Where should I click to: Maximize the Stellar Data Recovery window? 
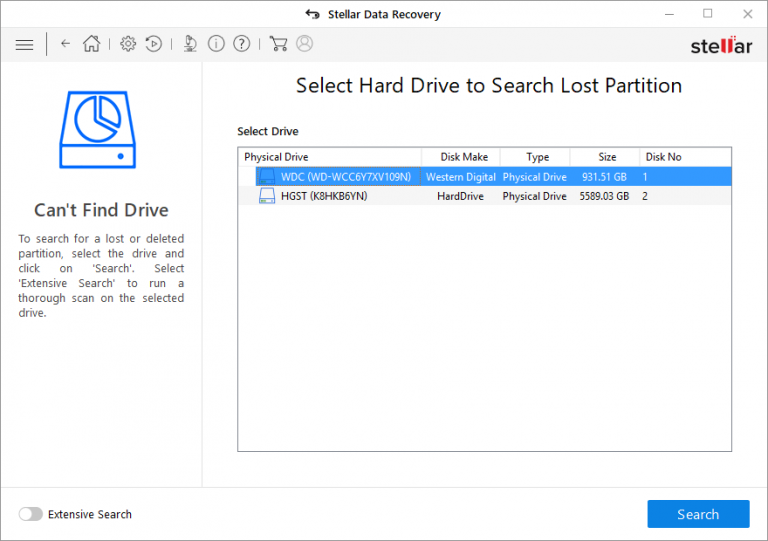(x=708, y=14)
